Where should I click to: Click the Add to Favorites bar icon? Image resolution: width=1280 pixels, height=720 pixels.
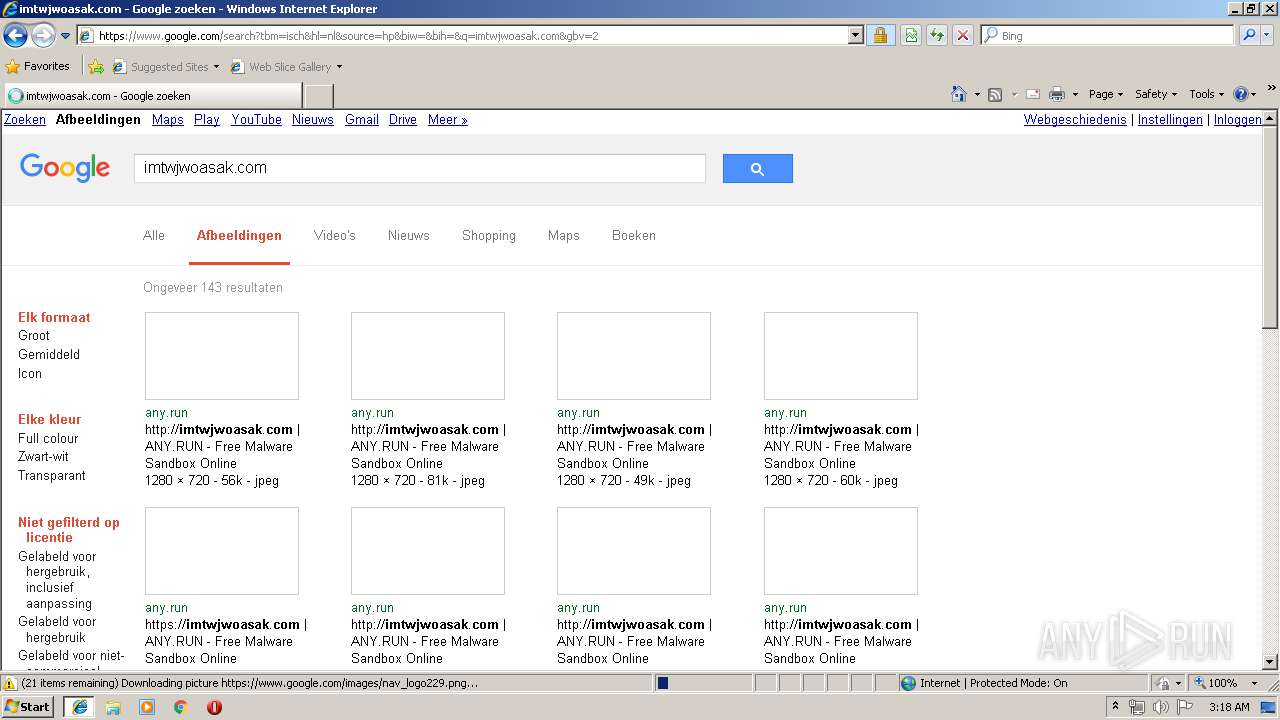point(96,67)
